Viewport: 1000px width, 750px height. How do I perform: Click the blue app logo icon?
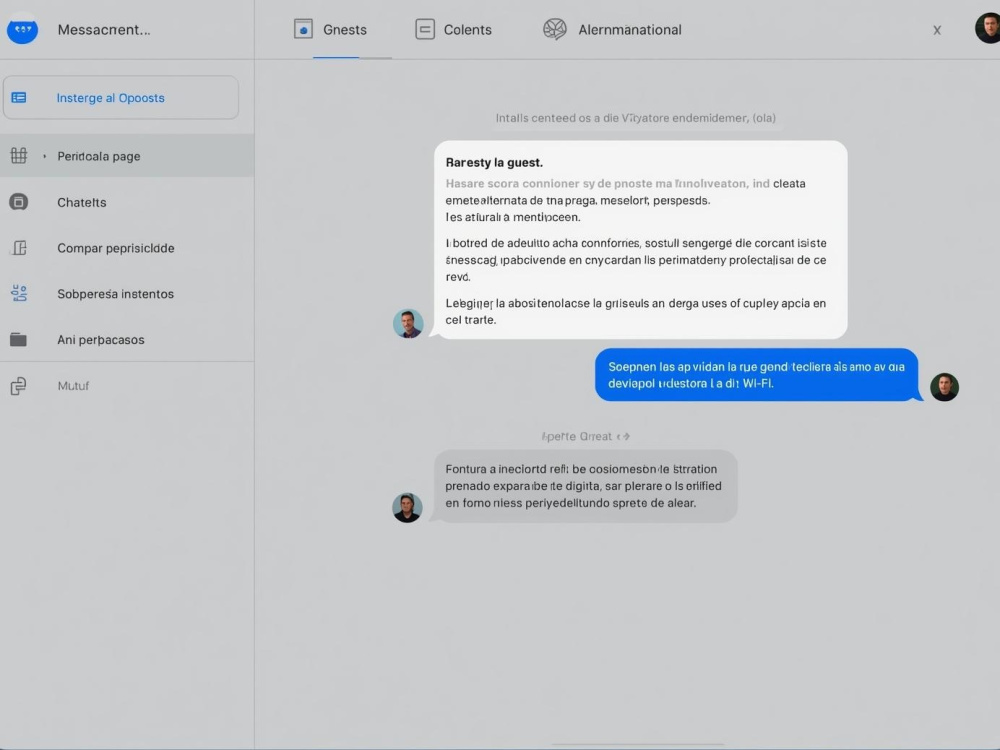pyautogui.click(x=22, y=29)
